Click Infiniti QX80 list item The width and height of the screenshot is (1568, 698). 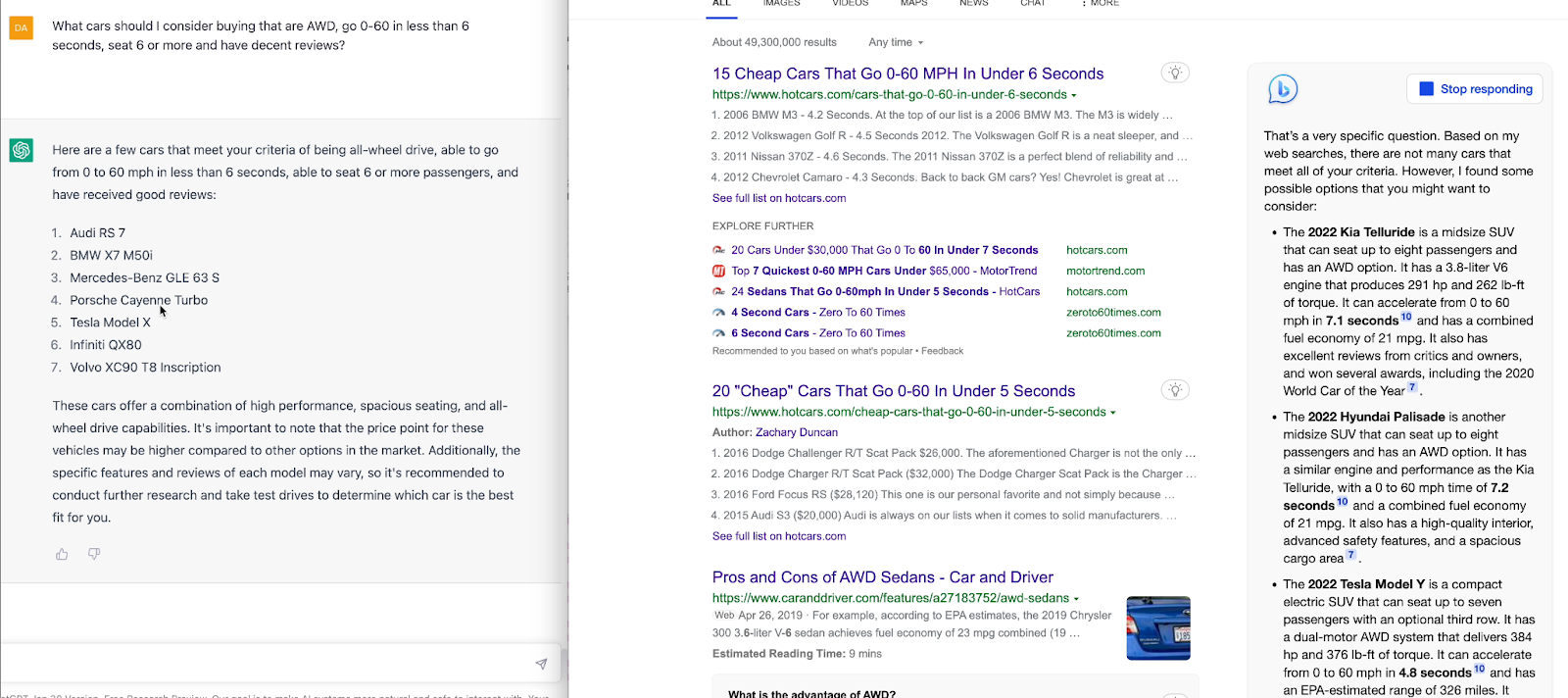point(106,345)
